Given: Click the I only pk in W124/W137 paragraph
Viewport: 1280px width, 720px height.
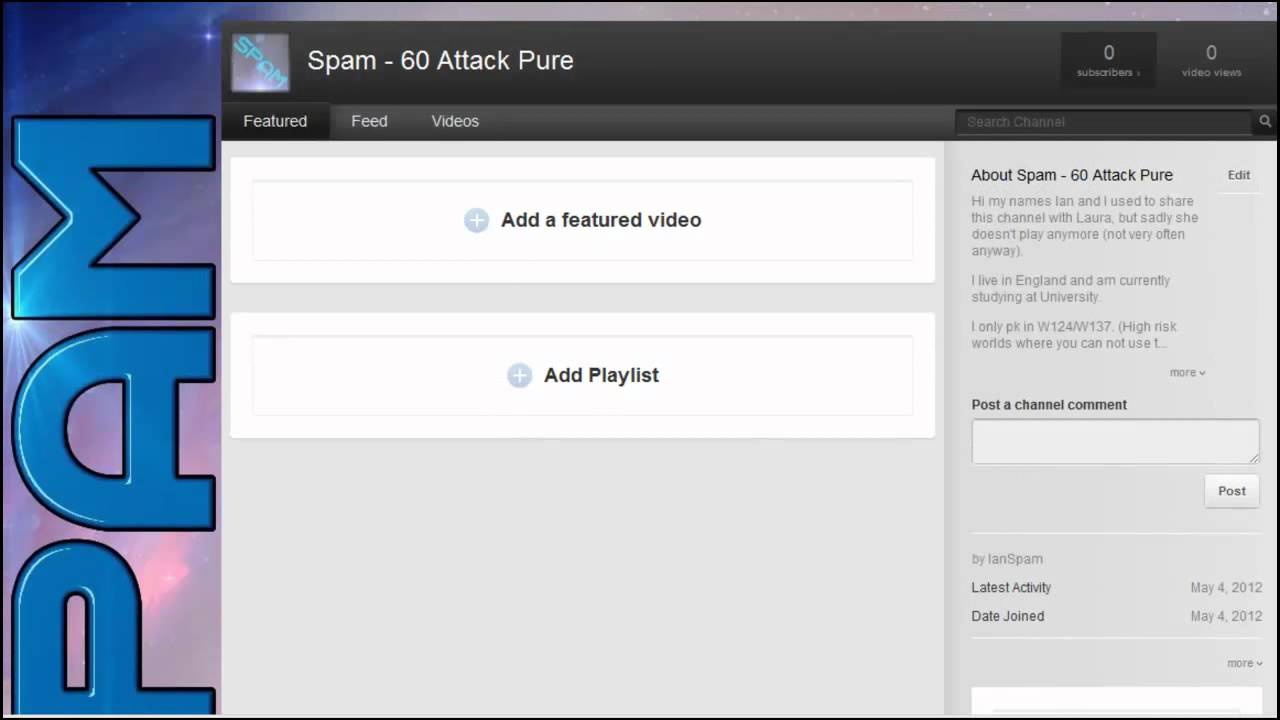Looking at the screenshot, I should tap(1074, 335).
